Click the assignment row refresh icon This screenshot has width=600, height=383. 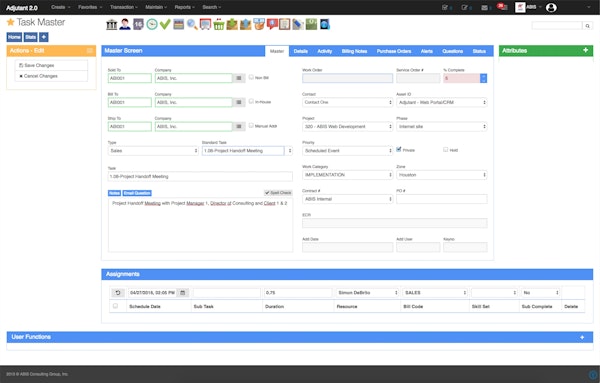(x=118, y=293)
